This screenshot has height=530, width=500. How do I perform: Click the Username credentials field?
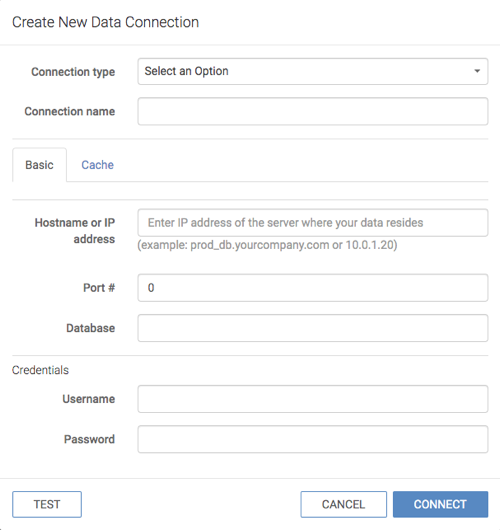(x=312, y=399)
